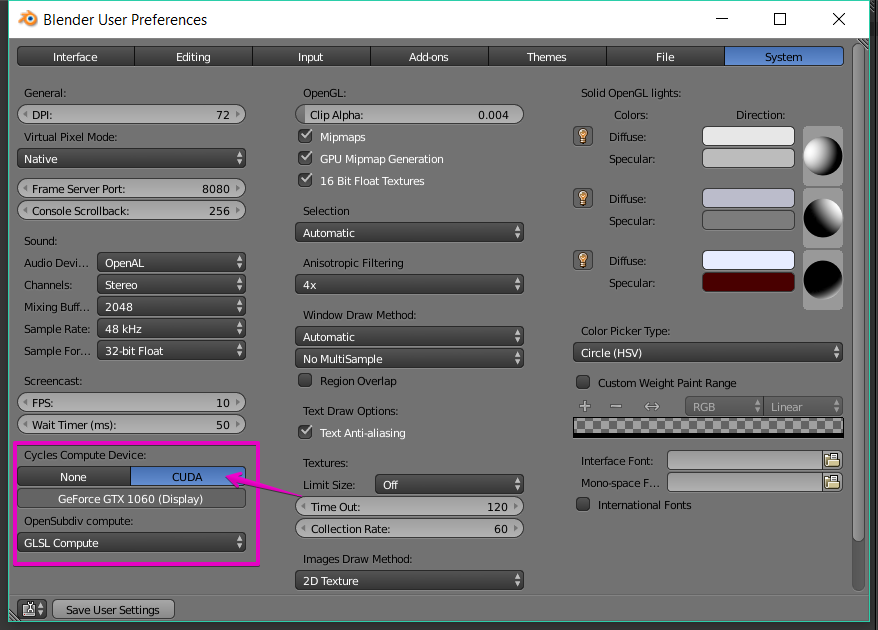
Task: Click Clip Alpha value field
Action: pos(409,114)
